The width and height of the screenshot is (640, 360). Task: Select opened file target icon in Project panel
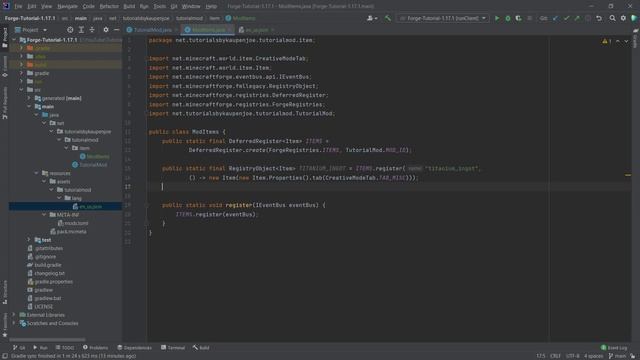(x=70, y=30)
